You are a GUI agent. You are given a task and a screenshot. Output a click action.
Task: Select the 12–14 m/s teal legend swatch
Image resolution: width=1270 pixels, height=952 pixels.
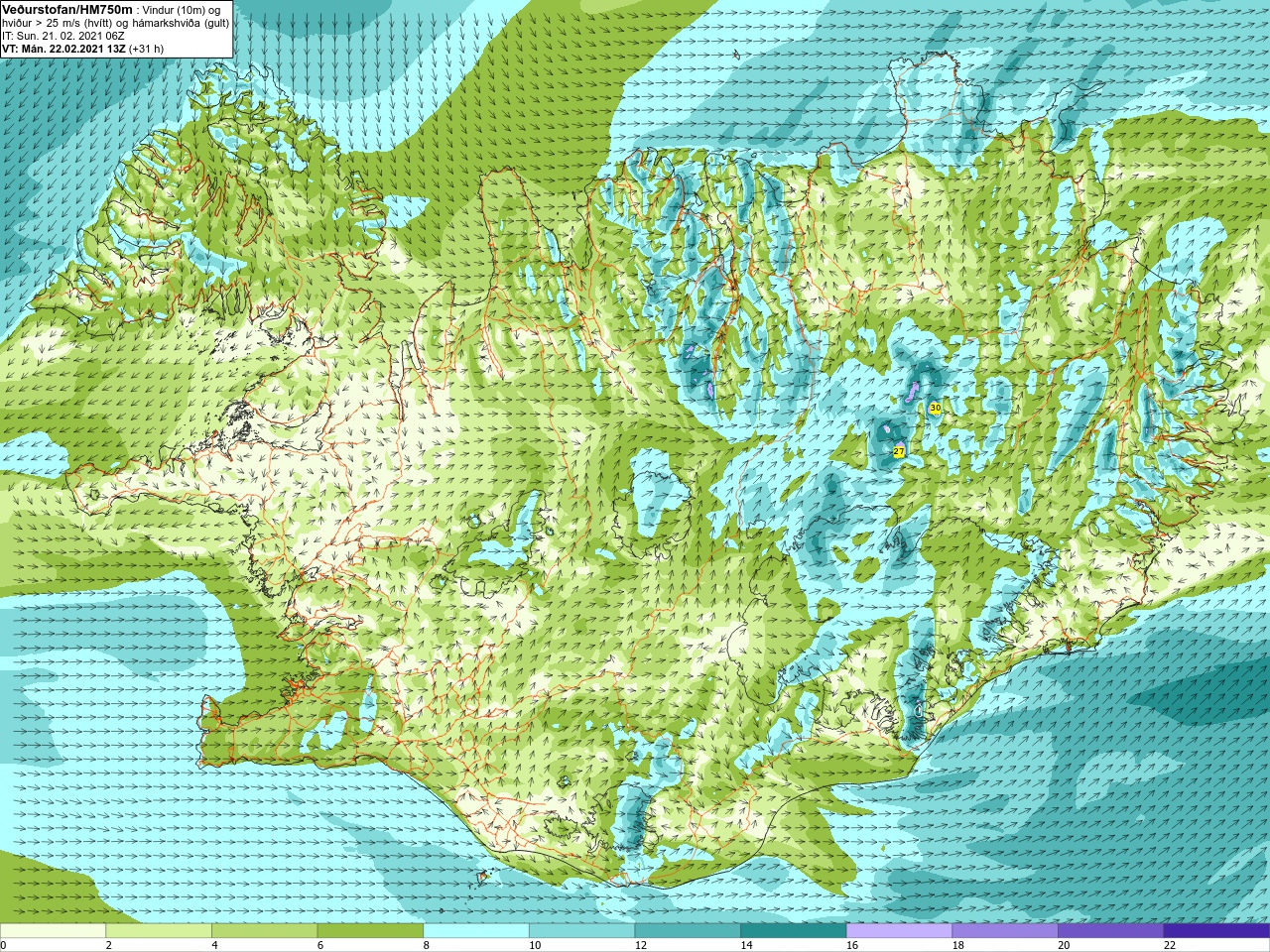[x=688, y=931]
